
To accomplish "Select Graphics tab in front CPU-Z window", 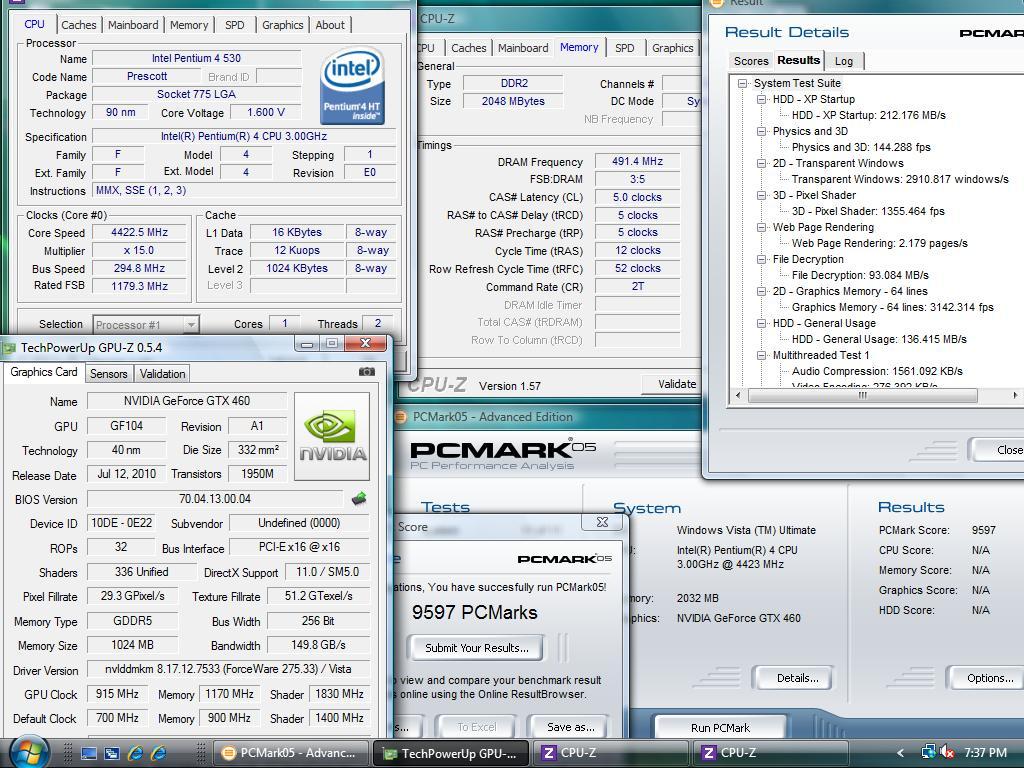I will click(x=282, y=25).
